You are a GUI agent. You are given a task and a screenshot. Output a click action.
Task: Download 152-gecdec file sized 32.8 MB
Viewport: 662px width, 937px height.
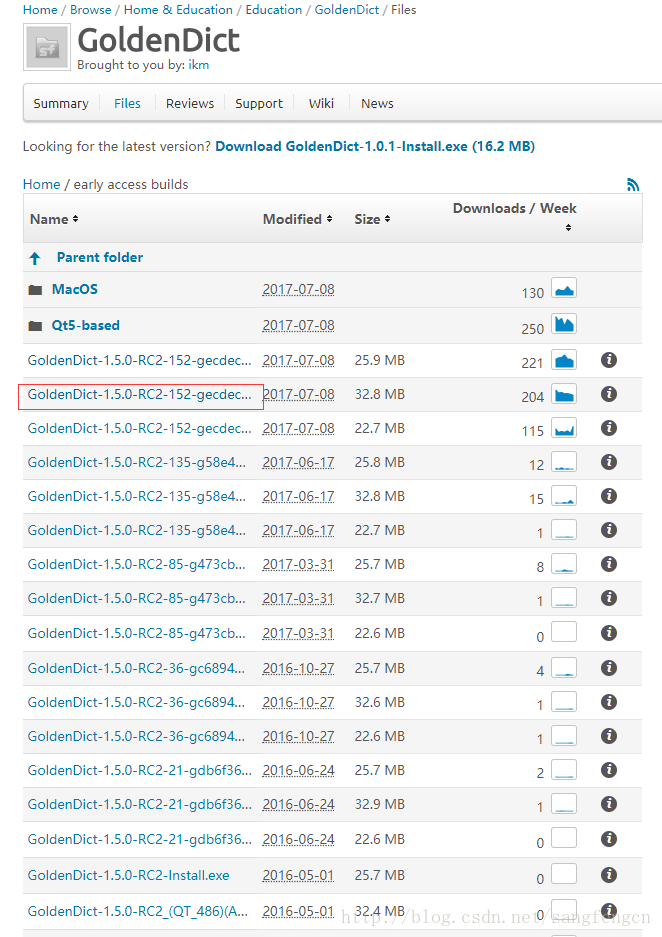point(139,394)
